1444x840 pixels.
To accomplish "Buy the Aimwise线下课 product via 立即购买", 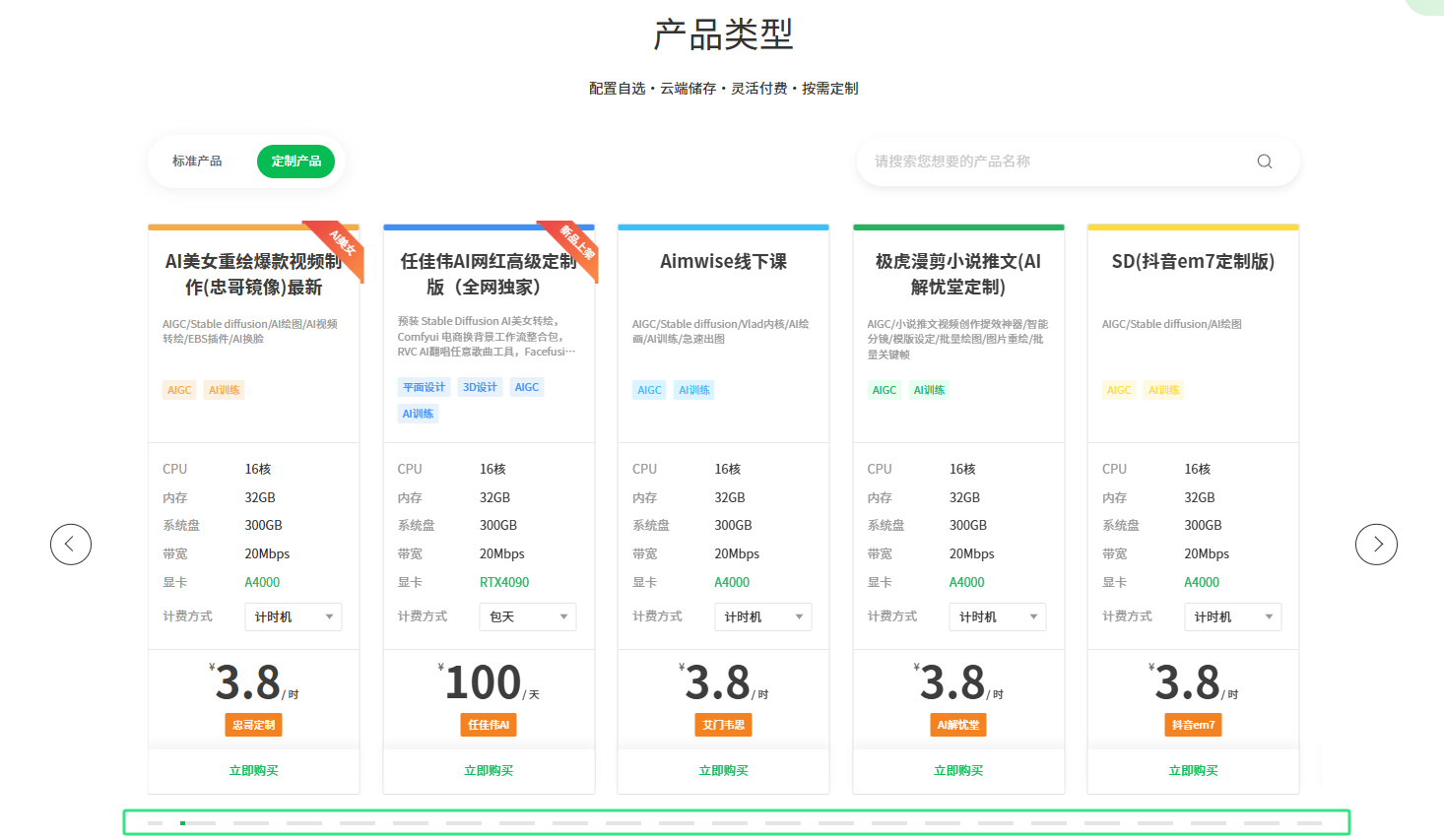I will (x=724, y=771).
